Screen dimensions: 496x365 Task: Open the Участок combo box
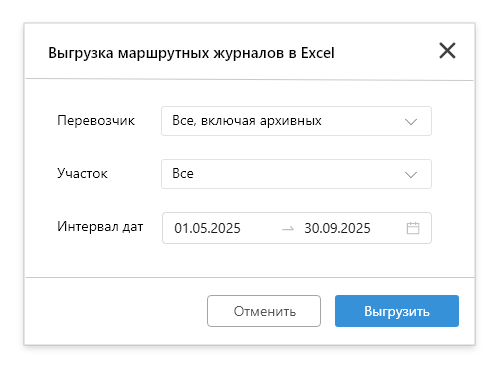click(x=296, y=174)
